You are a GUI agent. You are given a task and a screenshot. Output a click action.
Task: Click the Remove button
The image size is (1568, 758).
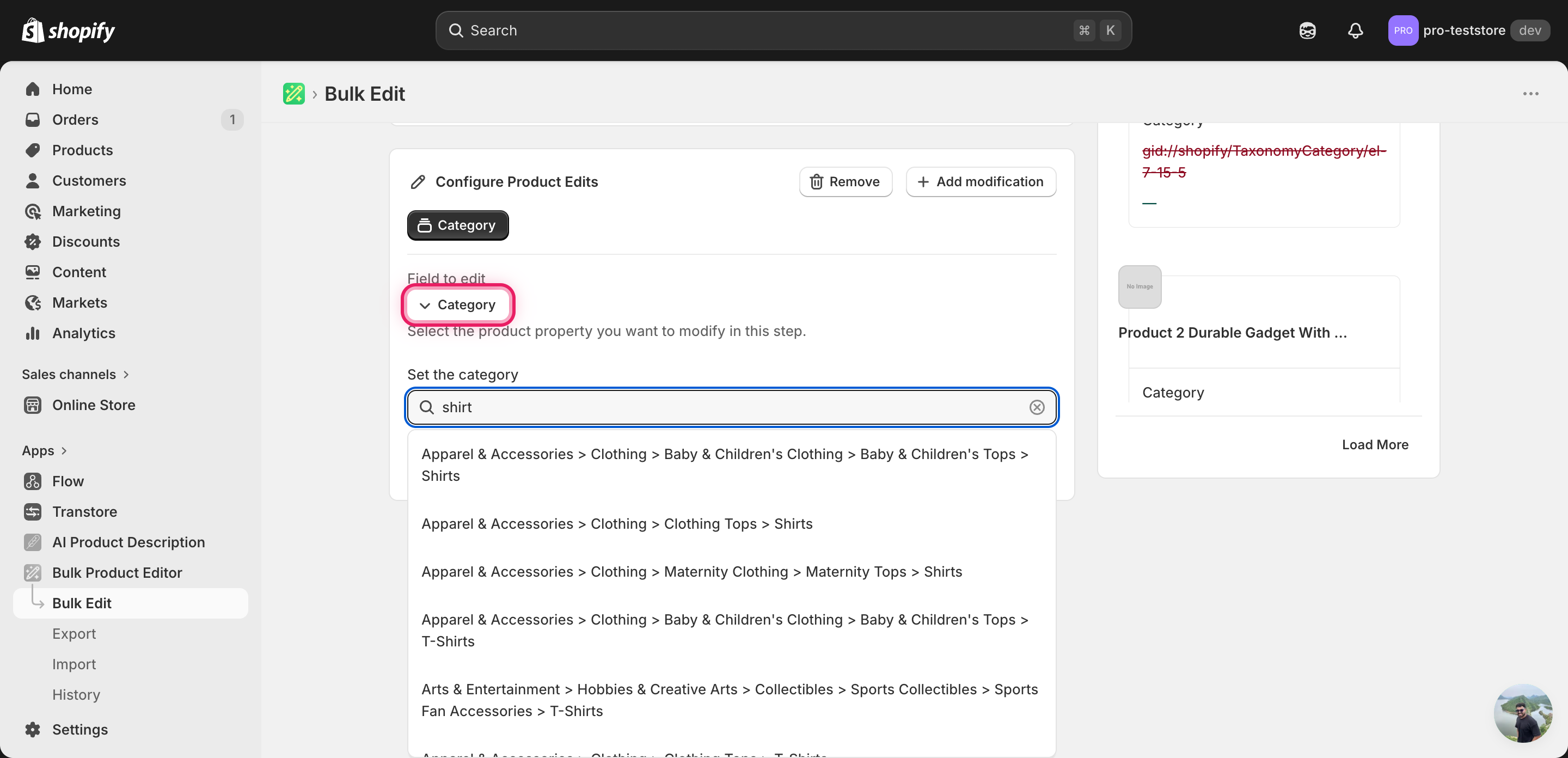[x=845, y=181]
